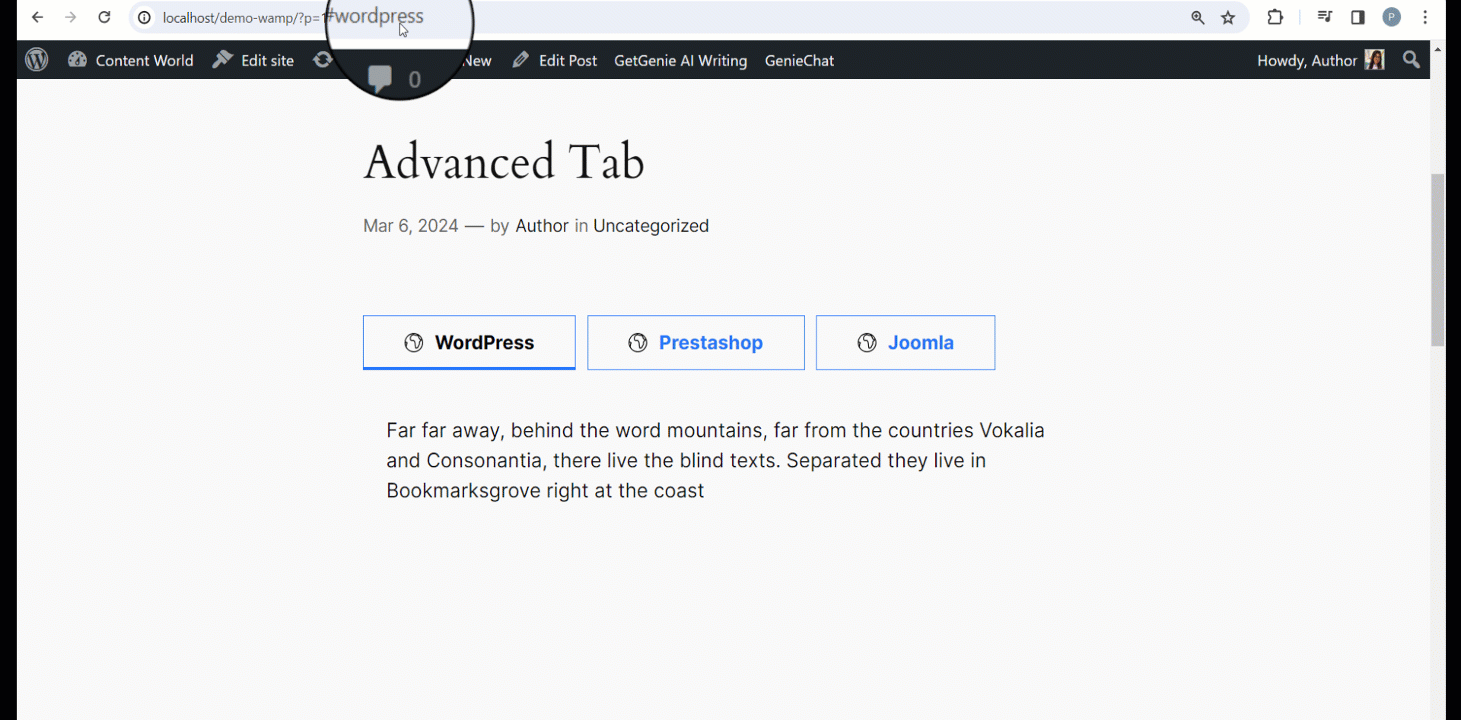This screenshot has width=1461, height=720.
Task: Click the updates circular arrows icon
Action: pos(322,60)
